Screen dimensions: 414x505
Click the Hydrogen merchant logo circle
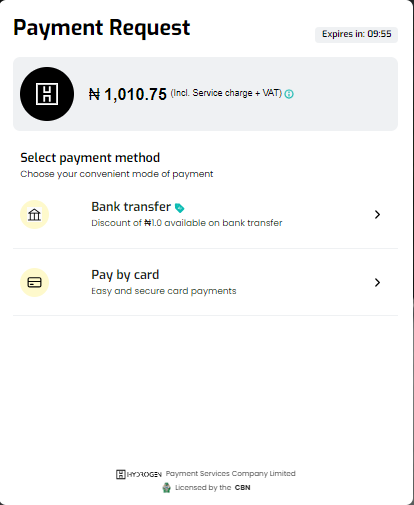point(47,94)
